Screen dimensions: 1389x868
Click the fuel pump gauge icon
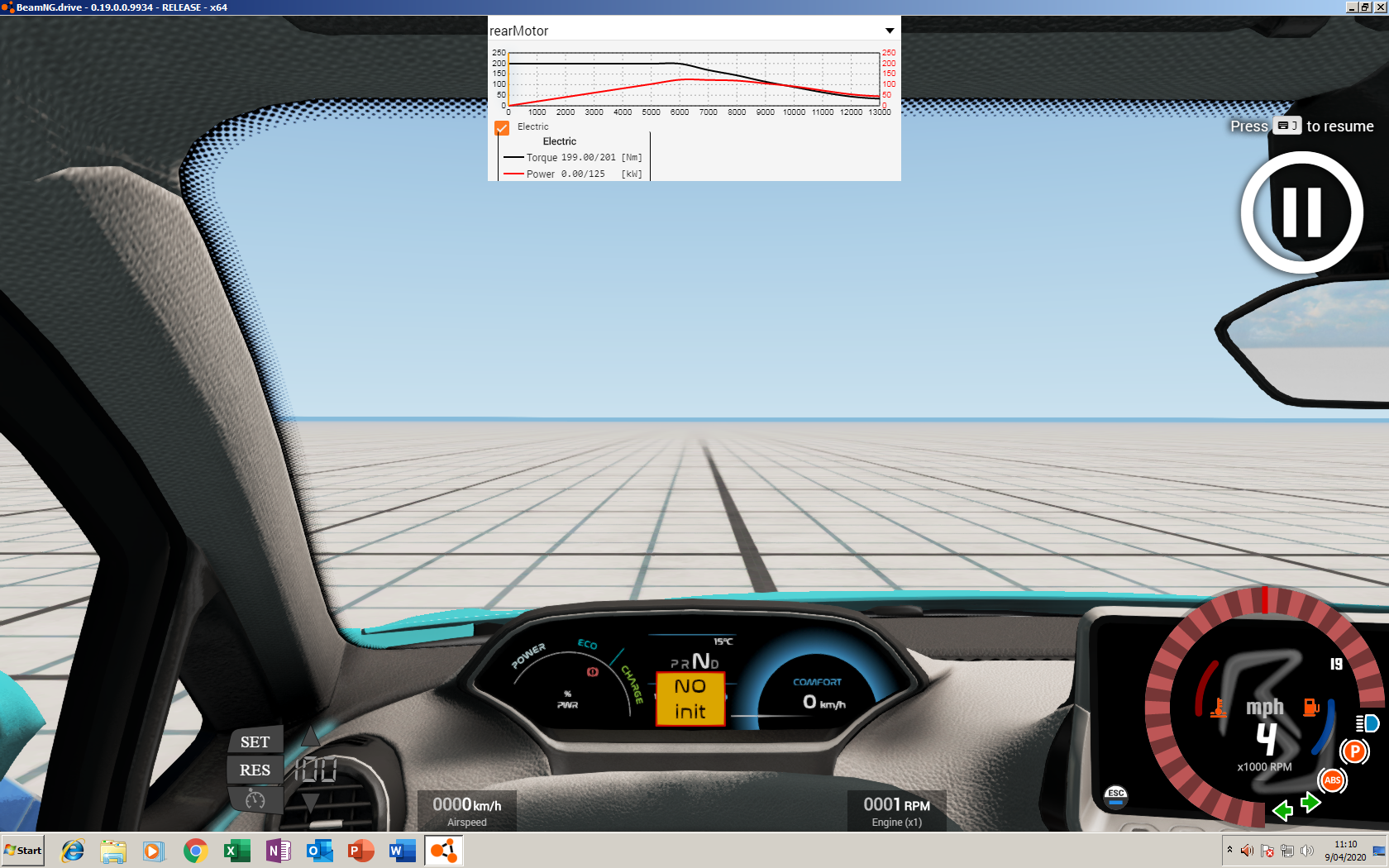(1310, 707)
